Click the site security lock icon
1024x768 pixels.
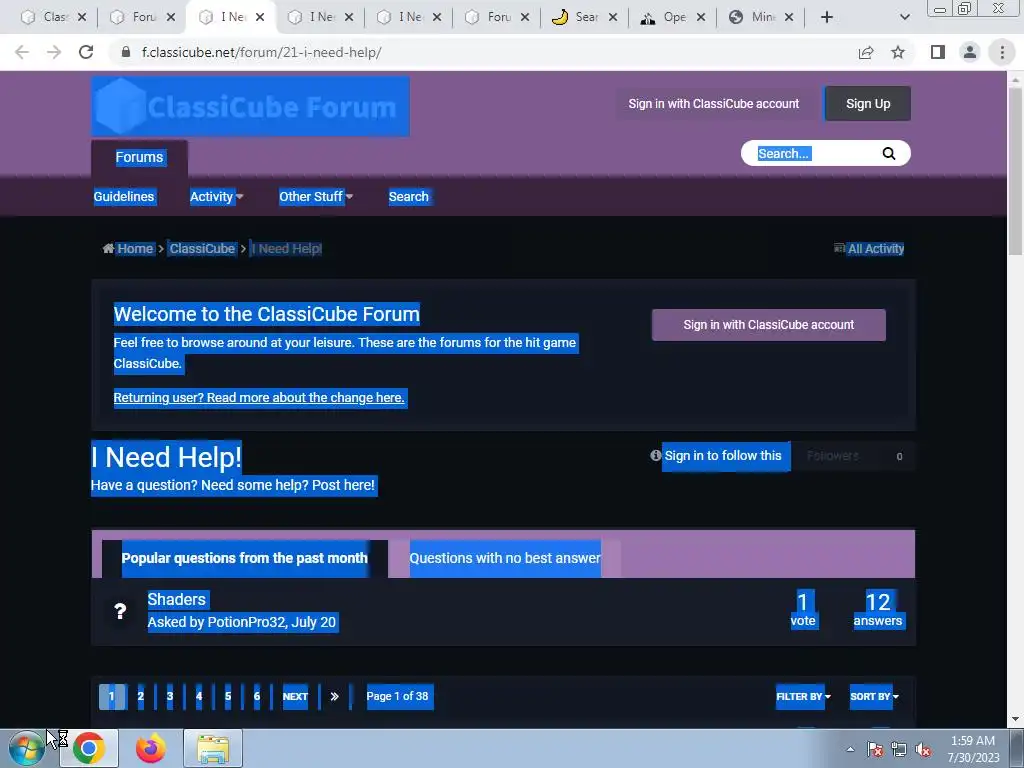click(x=126, y=52)
